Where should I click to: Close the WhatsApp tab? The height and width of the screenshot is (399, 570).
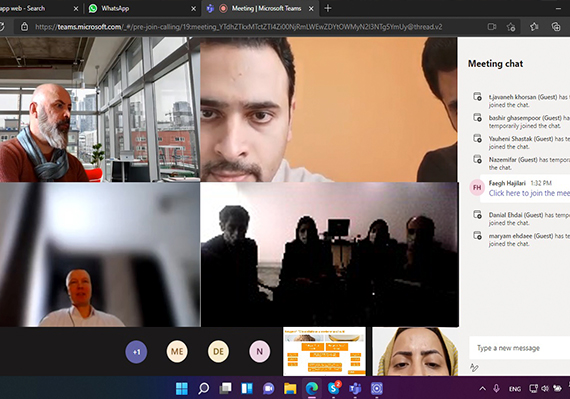click(194, 9)
